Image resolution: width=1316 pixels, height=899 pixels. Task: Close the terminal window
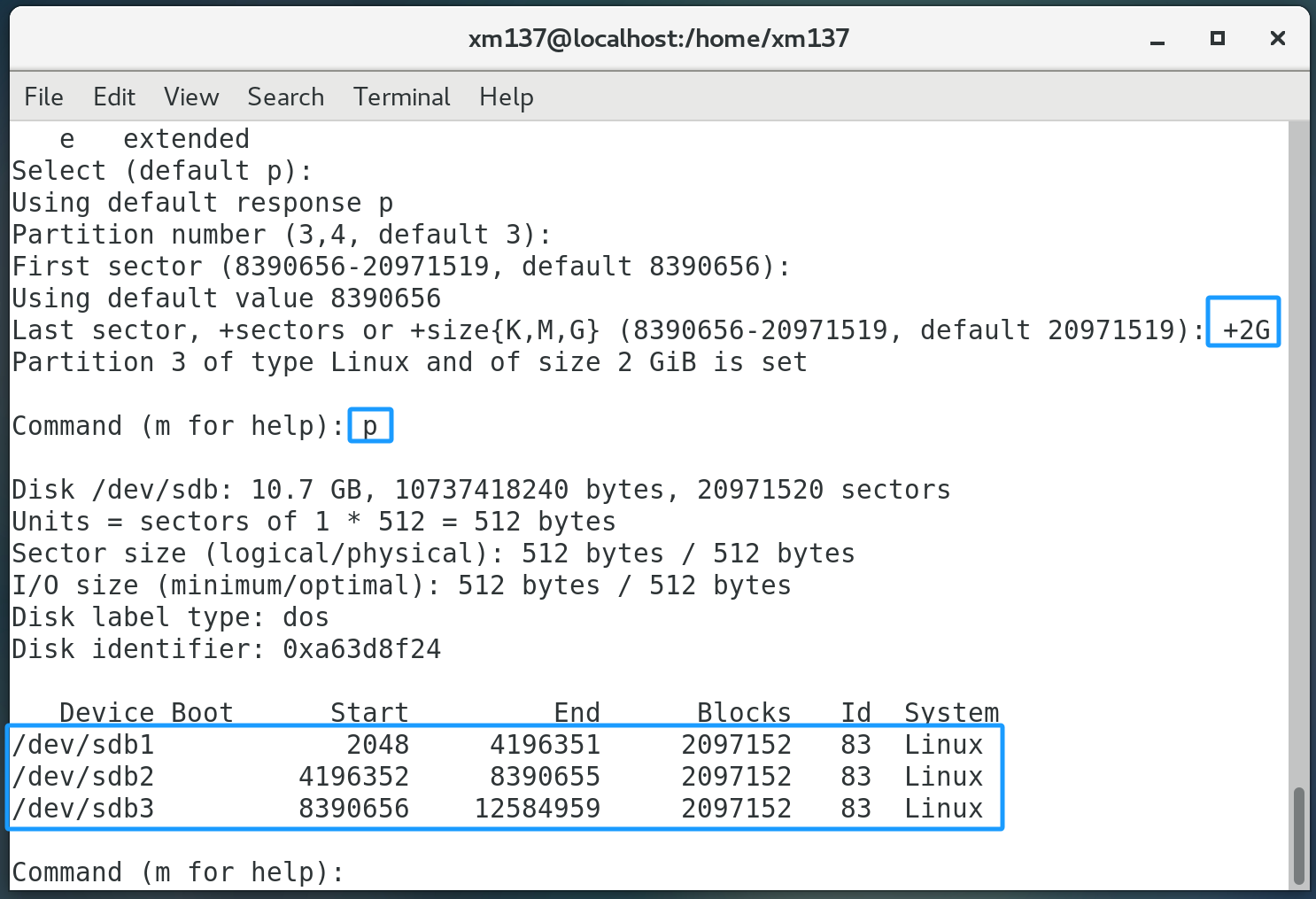coord(1277,38)
